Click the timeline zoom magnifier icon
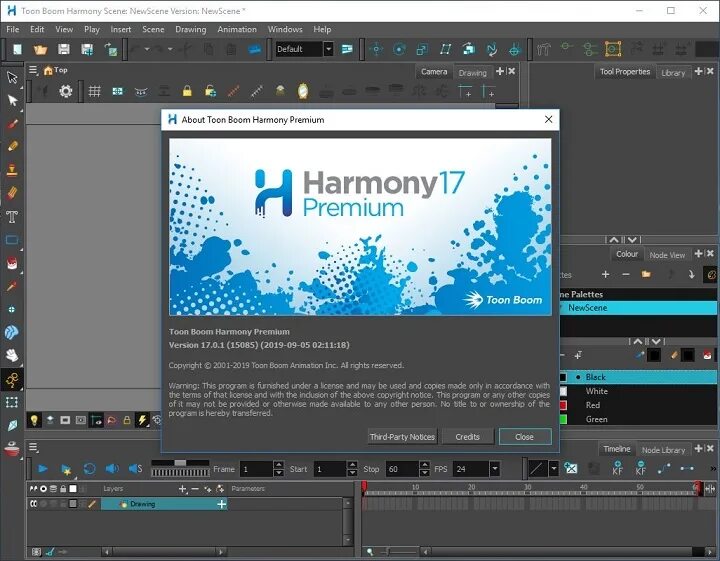Viewport: 720px width, 561px height. tap(370, 552)
